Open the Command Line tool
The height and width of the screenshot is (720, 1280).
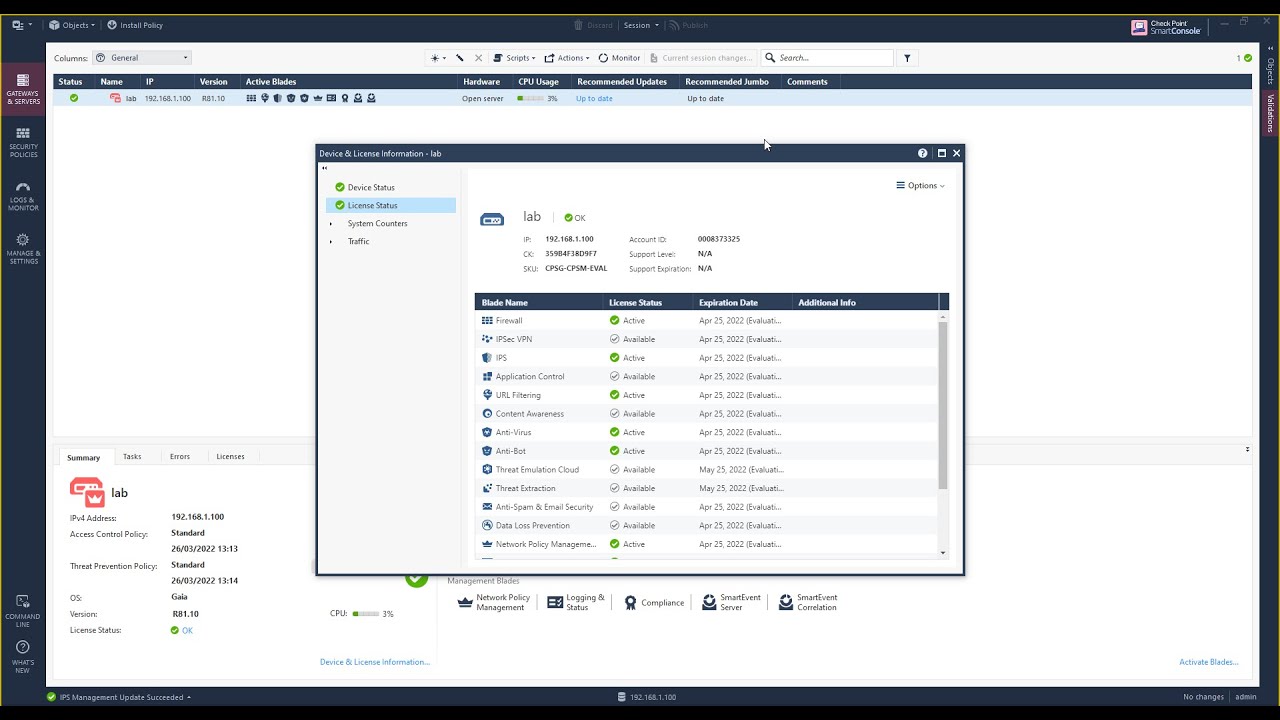pos(23,611)
